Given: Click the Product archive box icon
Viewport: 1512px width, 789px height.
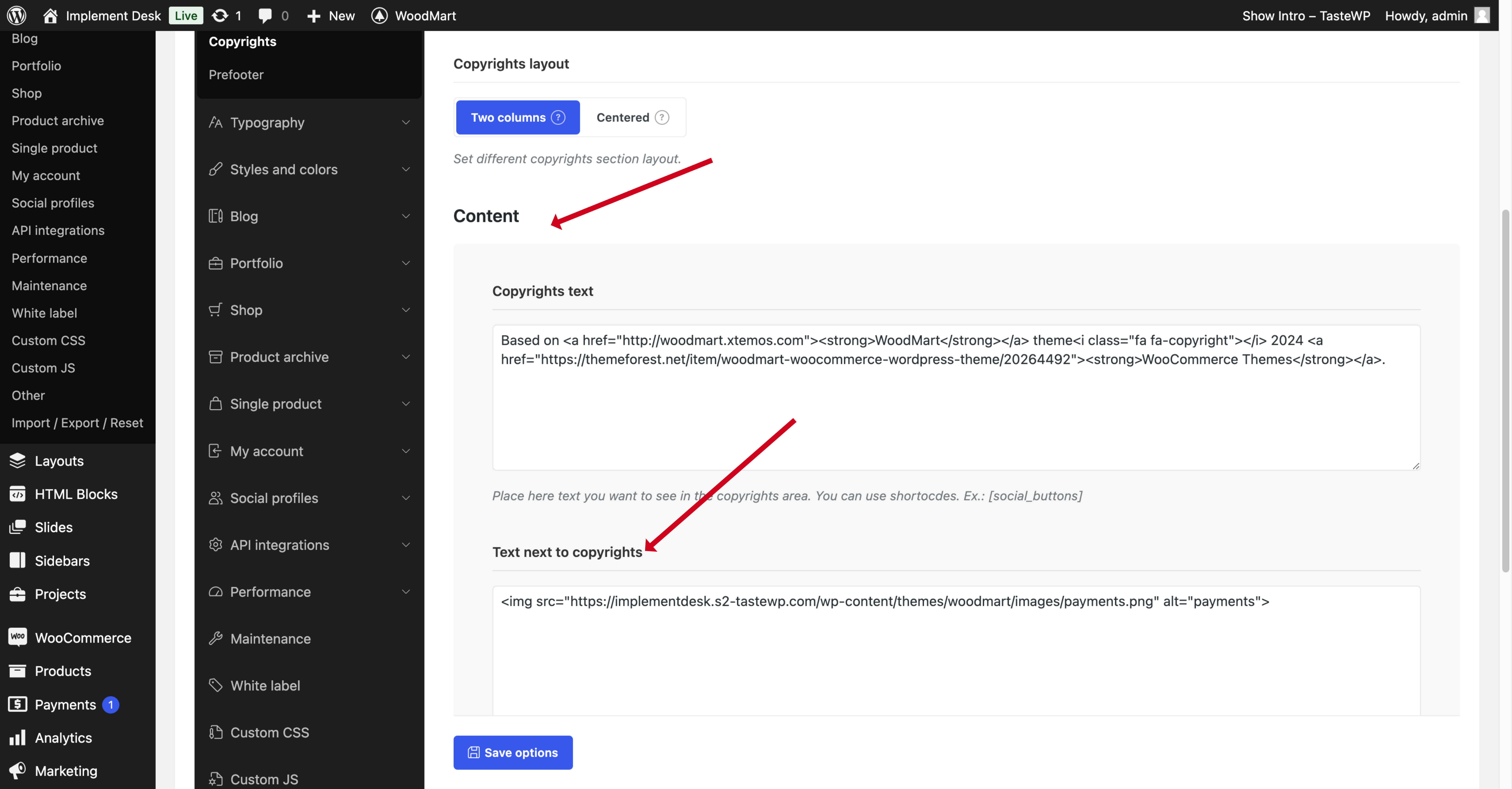Looking at the screenshot, I should (215, 357).
